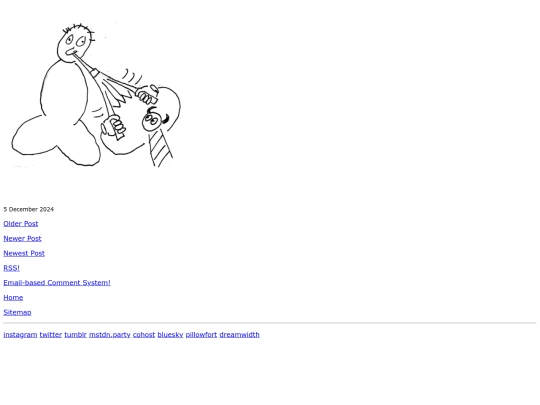The height and width of the screenshot is (405, 540).
Task: Open the mstdn.party link
Action: coord(110,335)
